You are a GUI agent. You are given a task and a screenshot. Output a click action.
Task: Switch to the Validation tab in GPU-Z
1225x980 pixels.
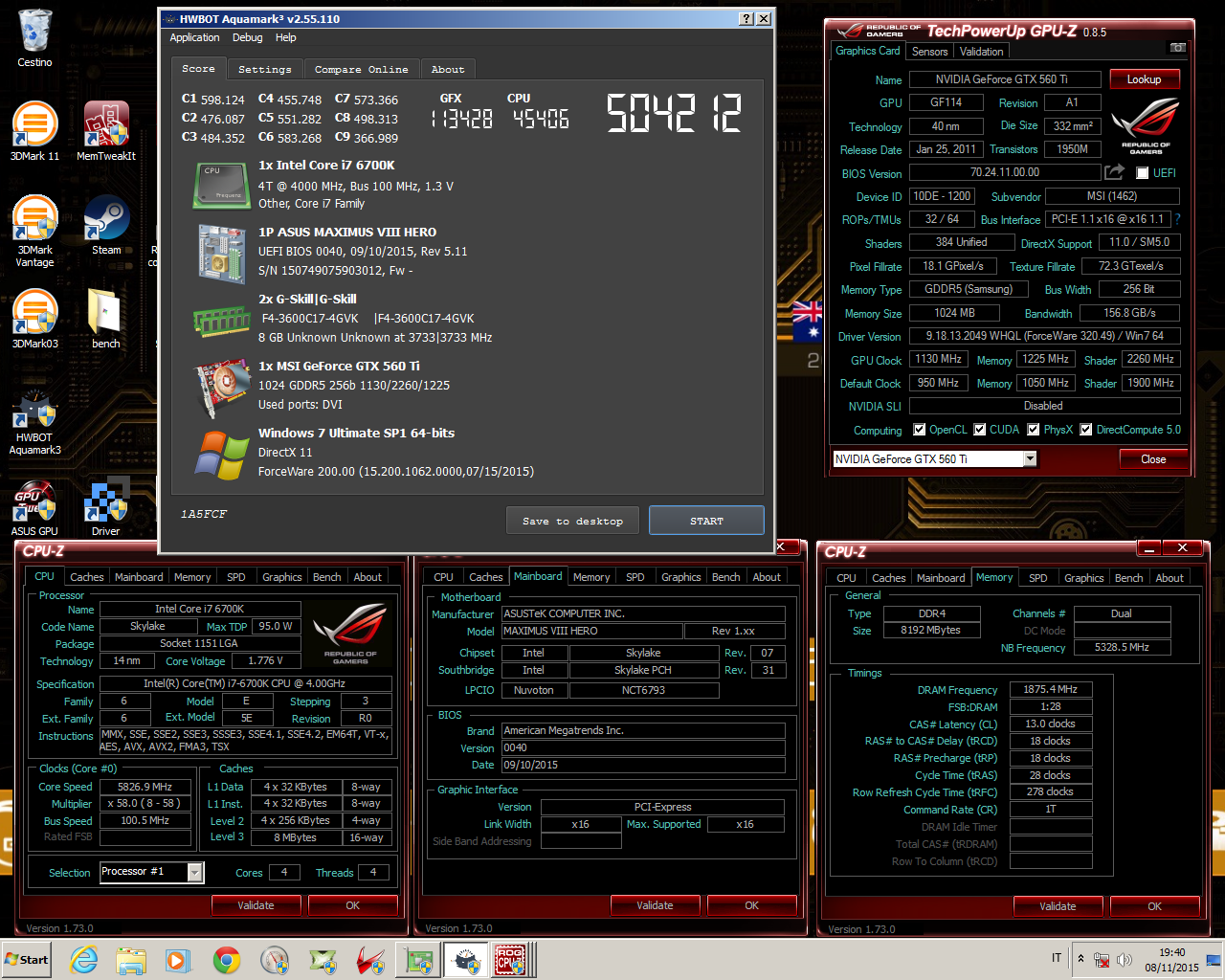coord(982,52)
